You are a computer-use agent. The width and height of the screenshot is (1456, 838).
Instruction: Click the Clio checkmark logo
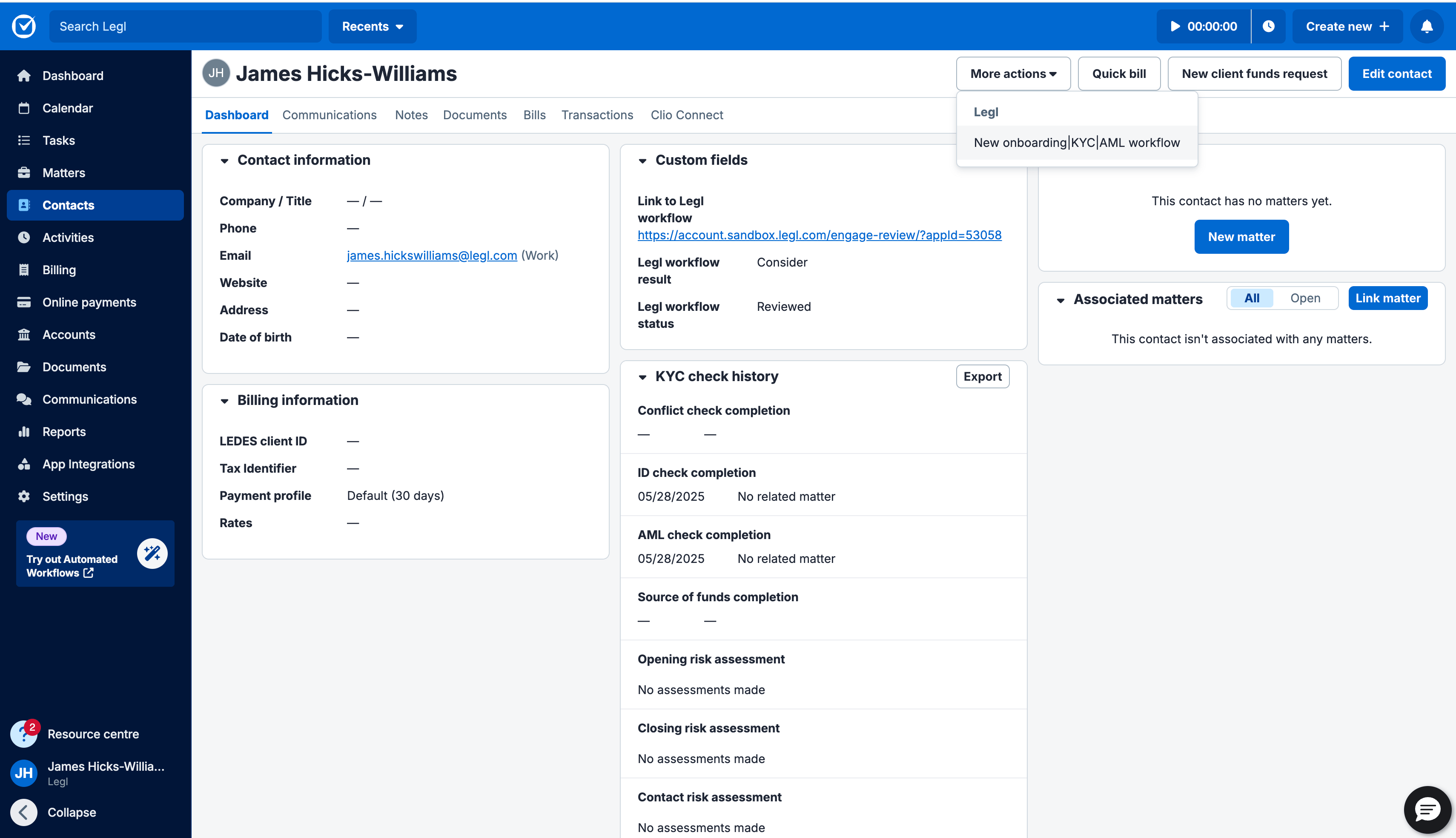click(23, 26)
